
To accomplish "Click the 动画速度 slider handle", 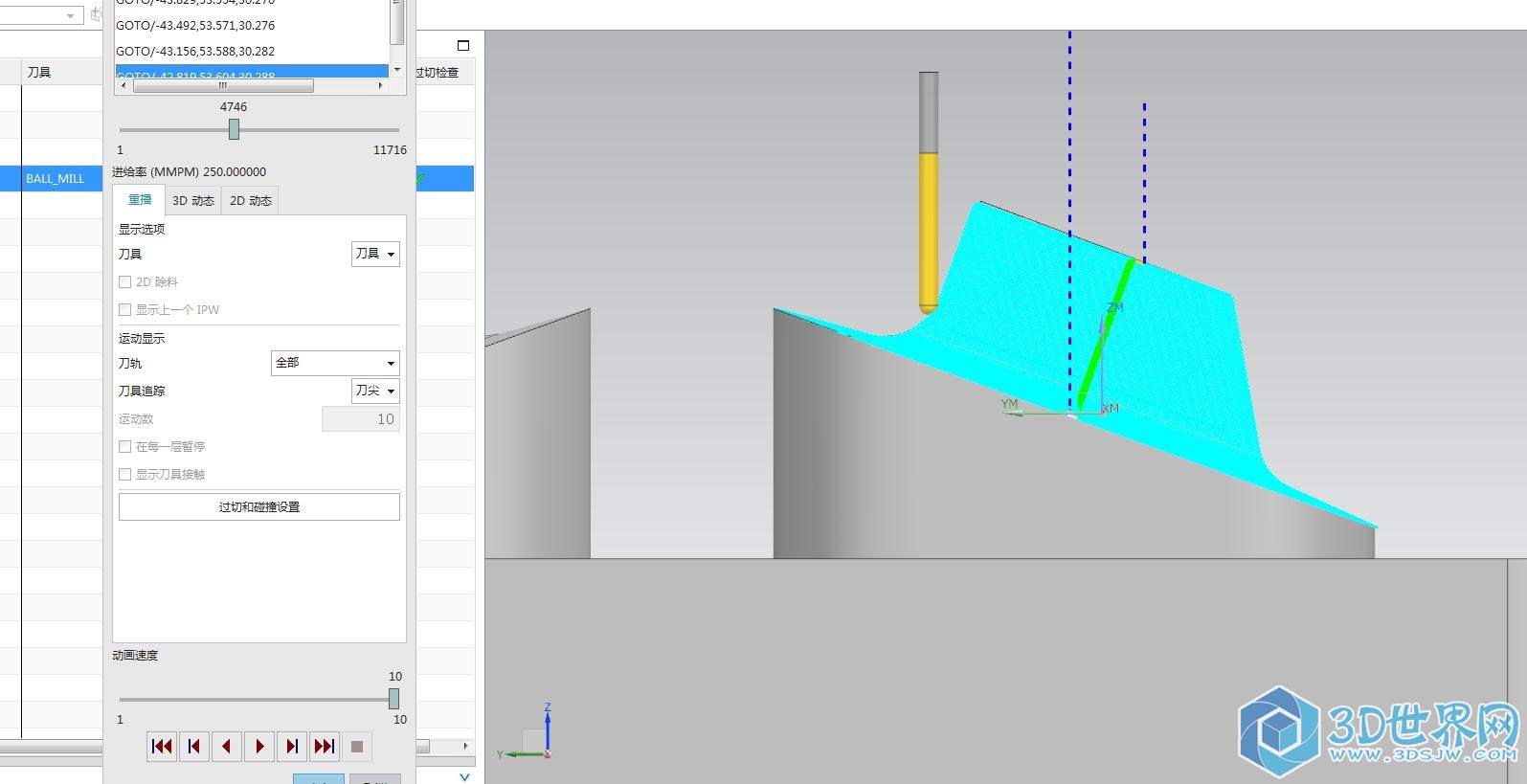I will 393,699.
